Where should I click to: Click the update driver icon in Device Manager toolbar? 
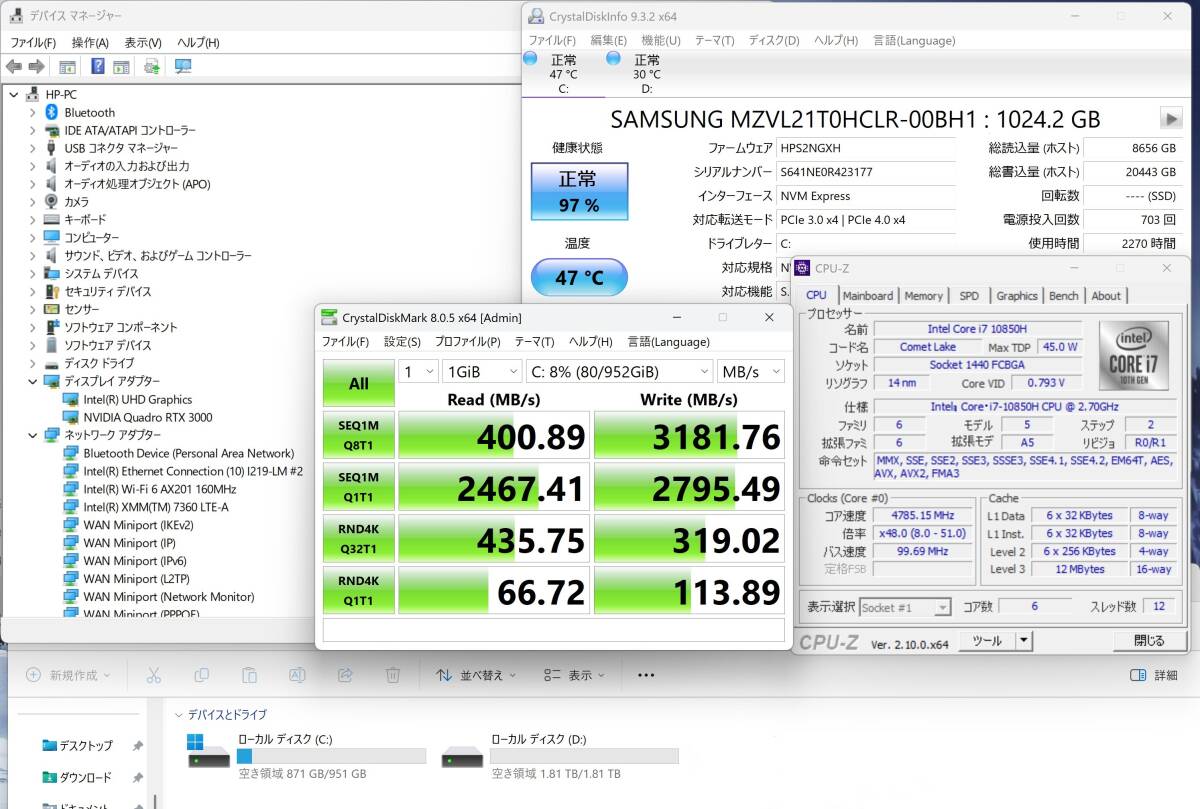point(152,67)
